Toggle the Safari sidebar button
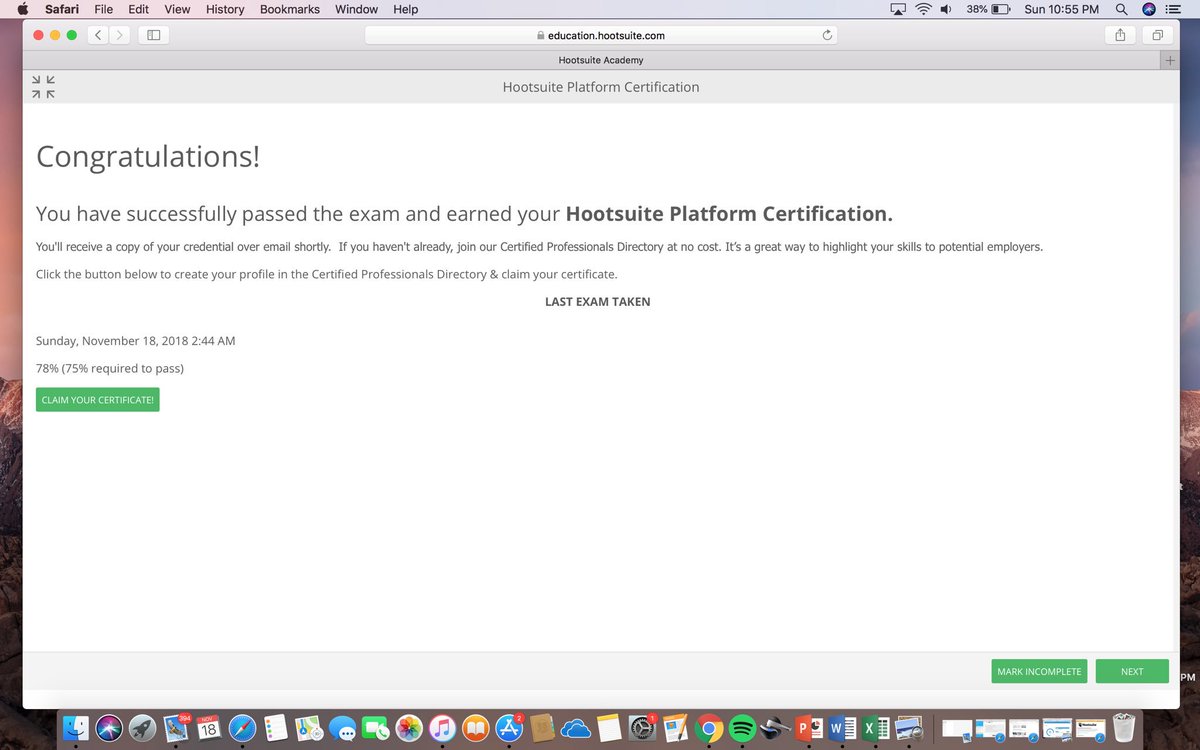 click(x=154, y=35)
